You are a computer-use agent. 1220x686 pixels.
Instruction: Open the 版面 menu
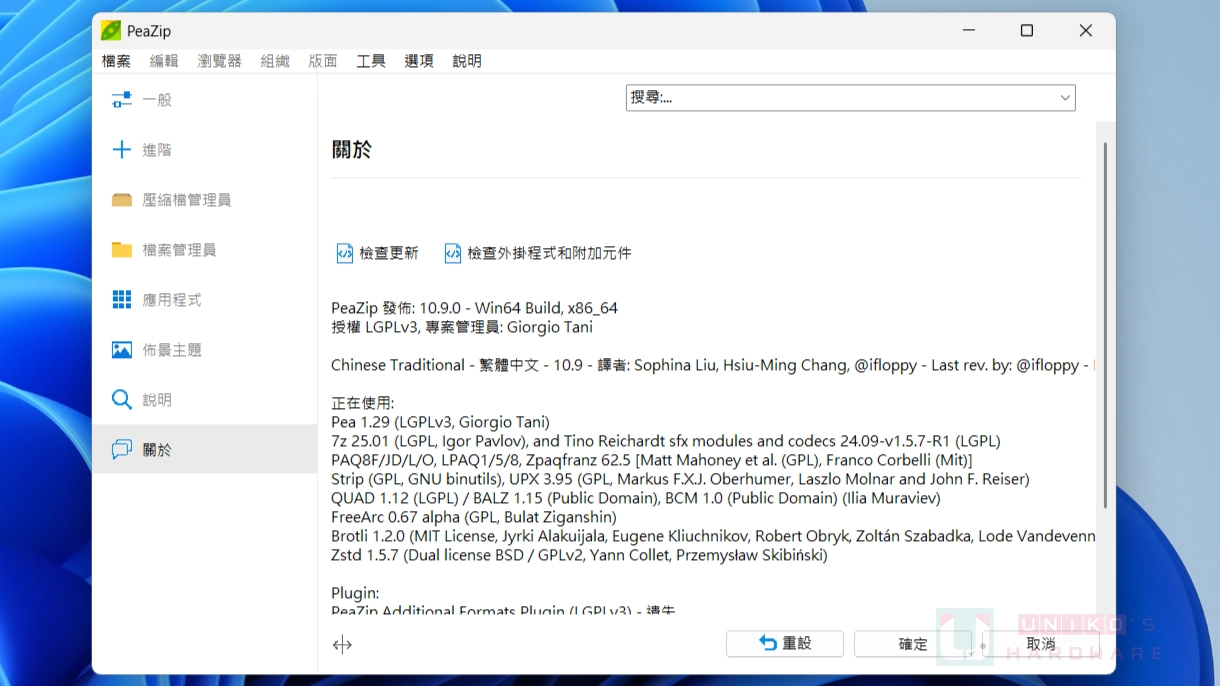coord(323,61)
